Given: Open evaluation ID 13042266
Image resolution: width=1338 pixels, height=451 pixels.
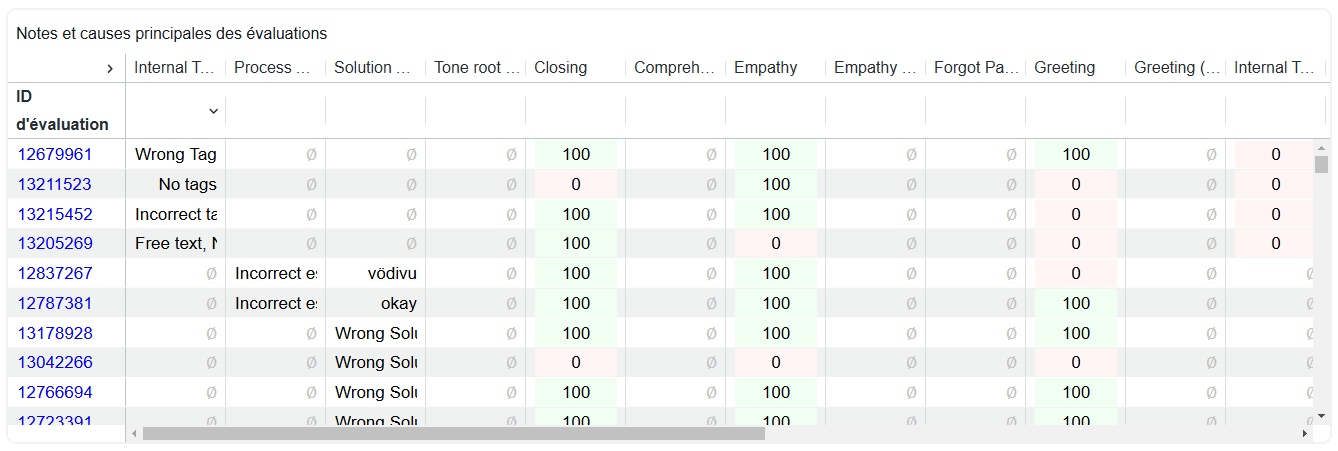Looking at the screenshot, I should 55,362.
